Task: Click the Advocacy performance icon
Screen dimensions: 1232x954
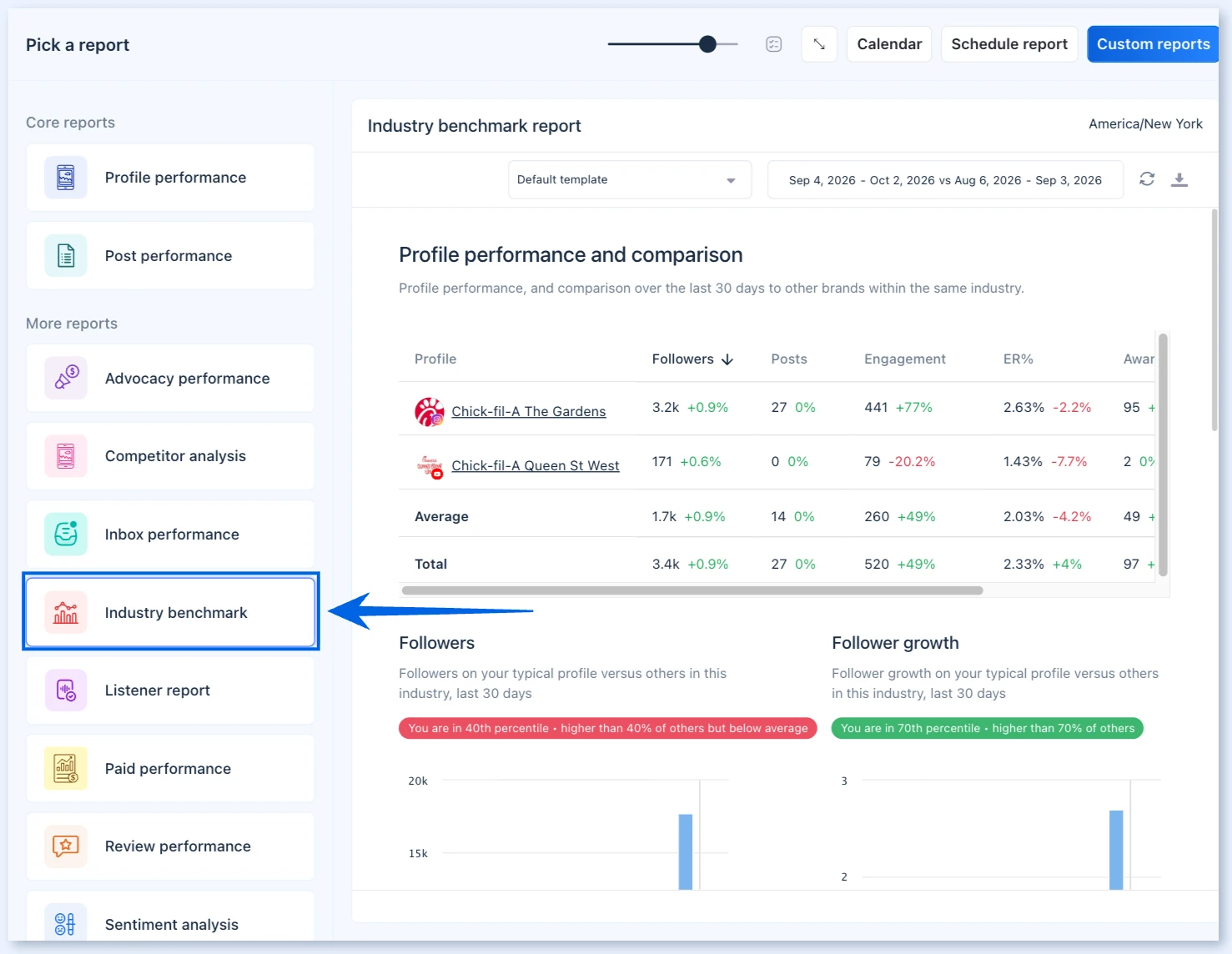Action: click(66, 379)
